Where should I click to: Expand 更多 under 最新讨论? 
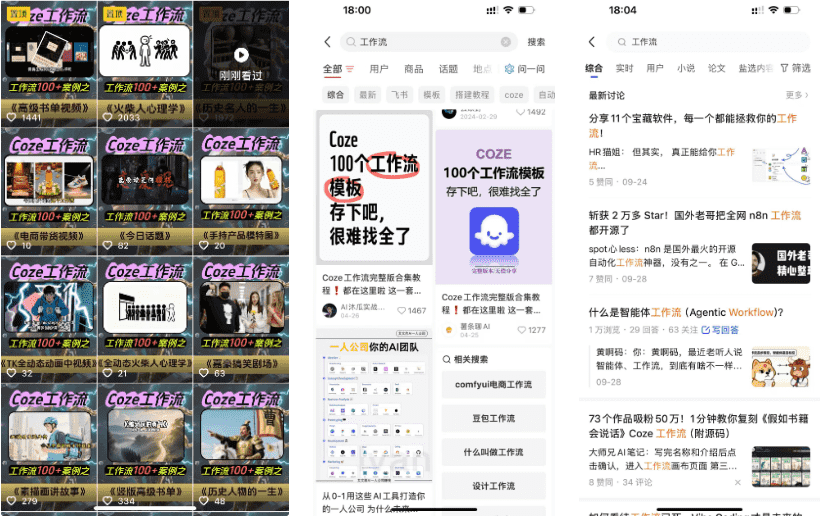[797, 95]
